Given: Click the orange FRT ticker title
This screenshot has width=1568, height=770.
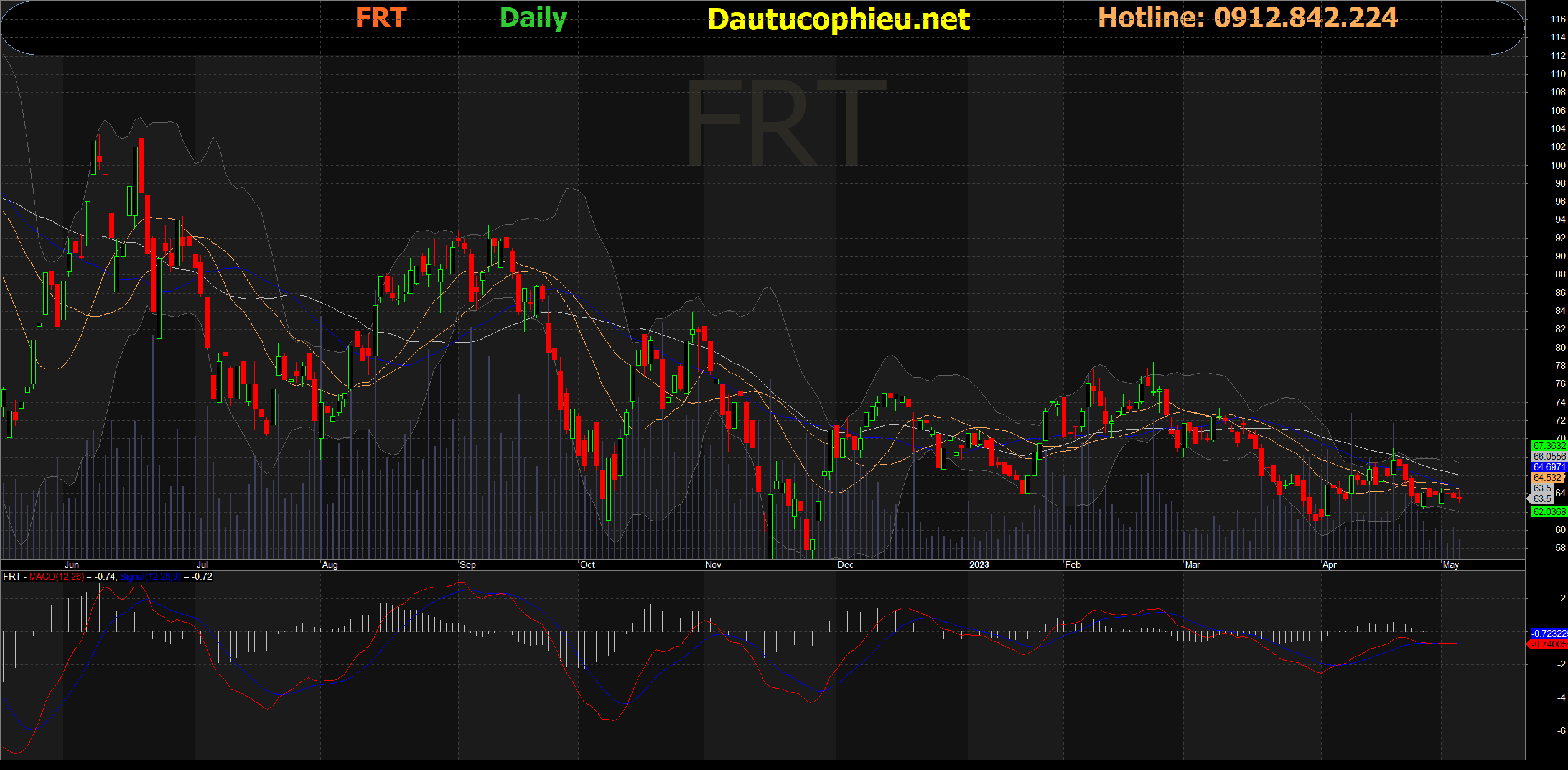Looking at the screenshot, I should click(x=381, y=17).
